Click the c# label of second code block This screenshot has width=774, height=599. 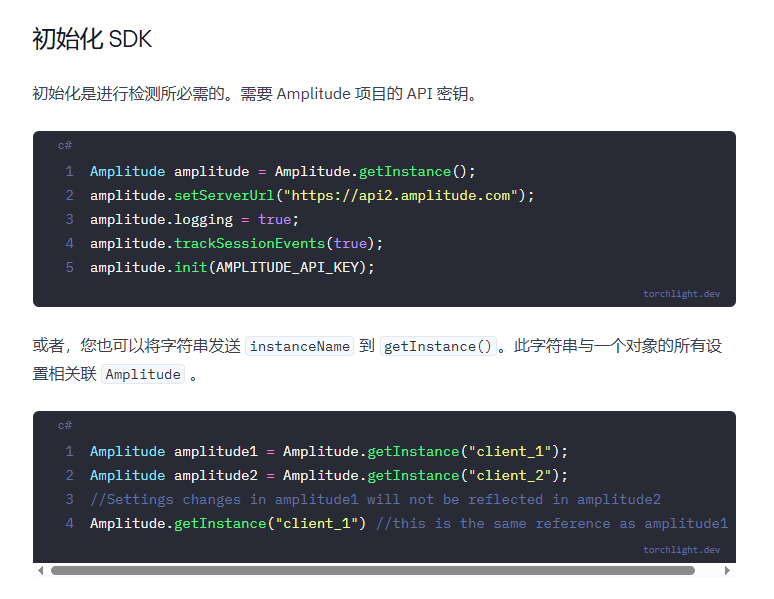tap(65, 425)
